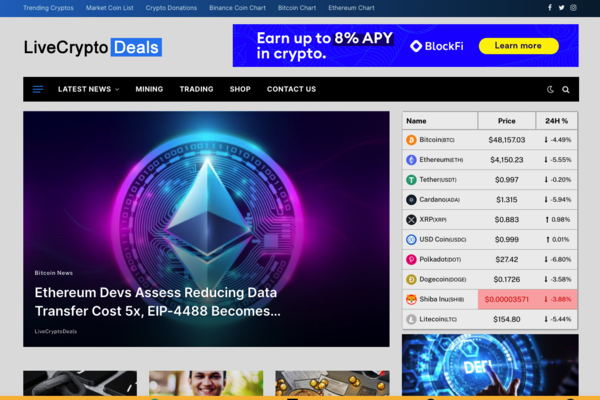Open the smiling man article thumbnail
600x400 pixels.
pos(206,383)
